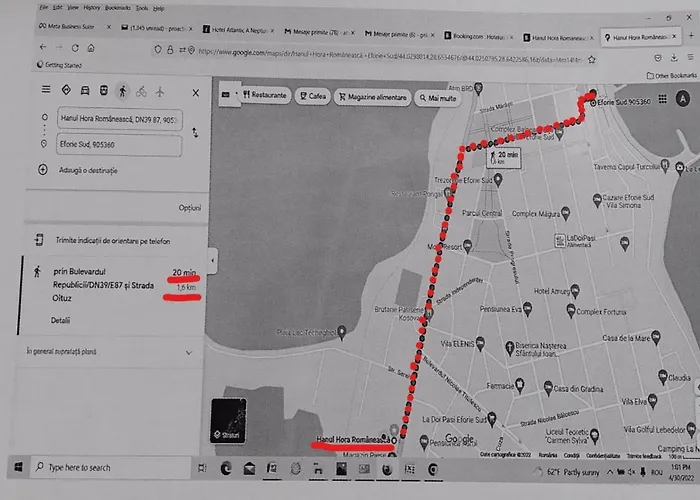Open Google account avatar A
Image resolution: width=700 pixels, height=500 pixels.
(x=683, y=99)
